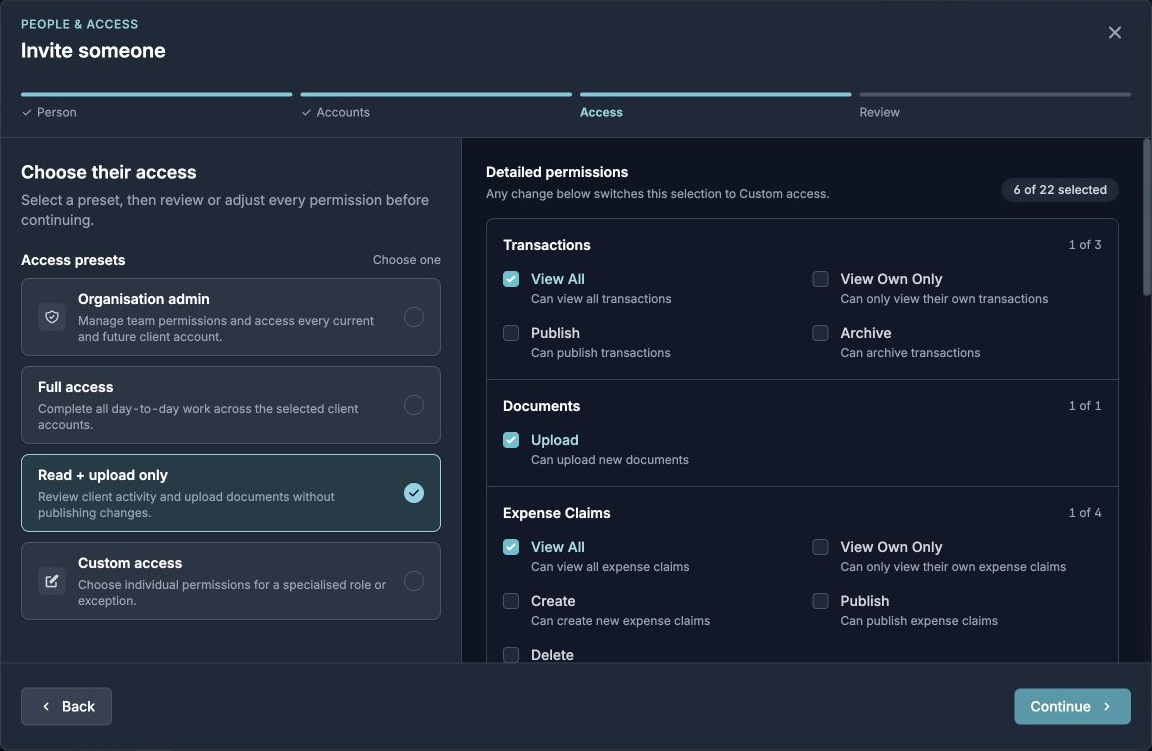
Task: Click the 'Can publish expense claims' description
Action: pos(918,621)
